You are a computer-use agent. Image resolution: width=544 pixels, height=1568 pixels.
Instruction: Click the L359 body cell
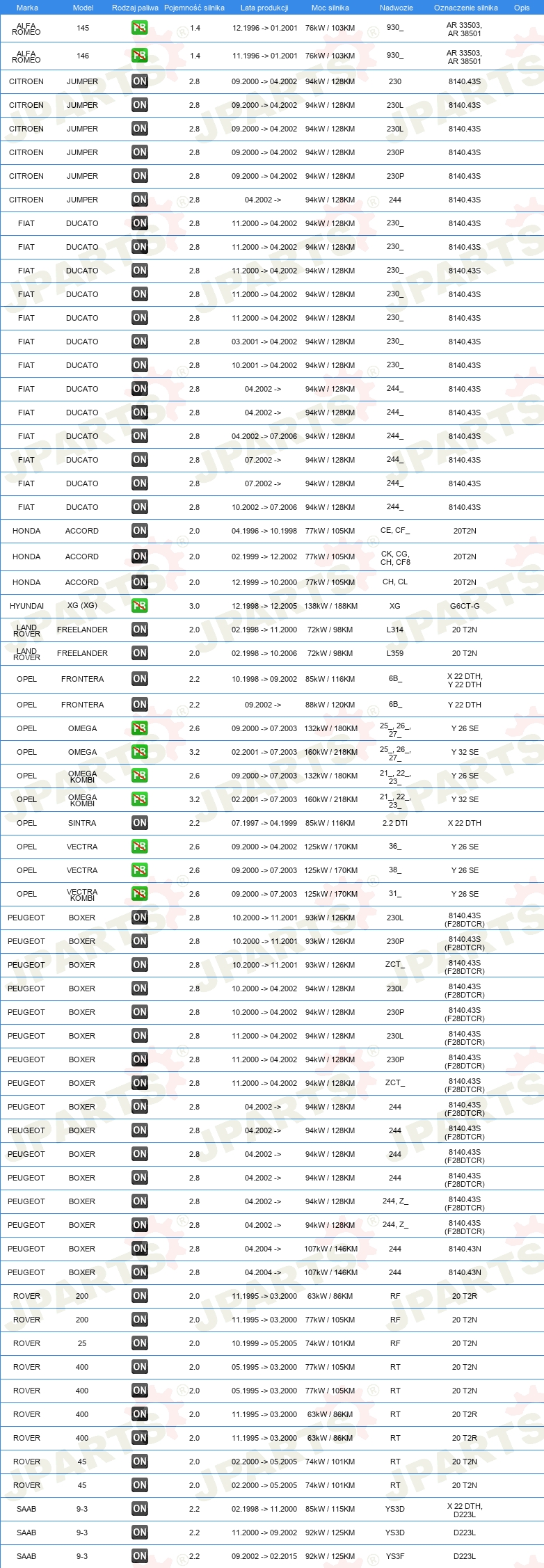click(395, 653)
